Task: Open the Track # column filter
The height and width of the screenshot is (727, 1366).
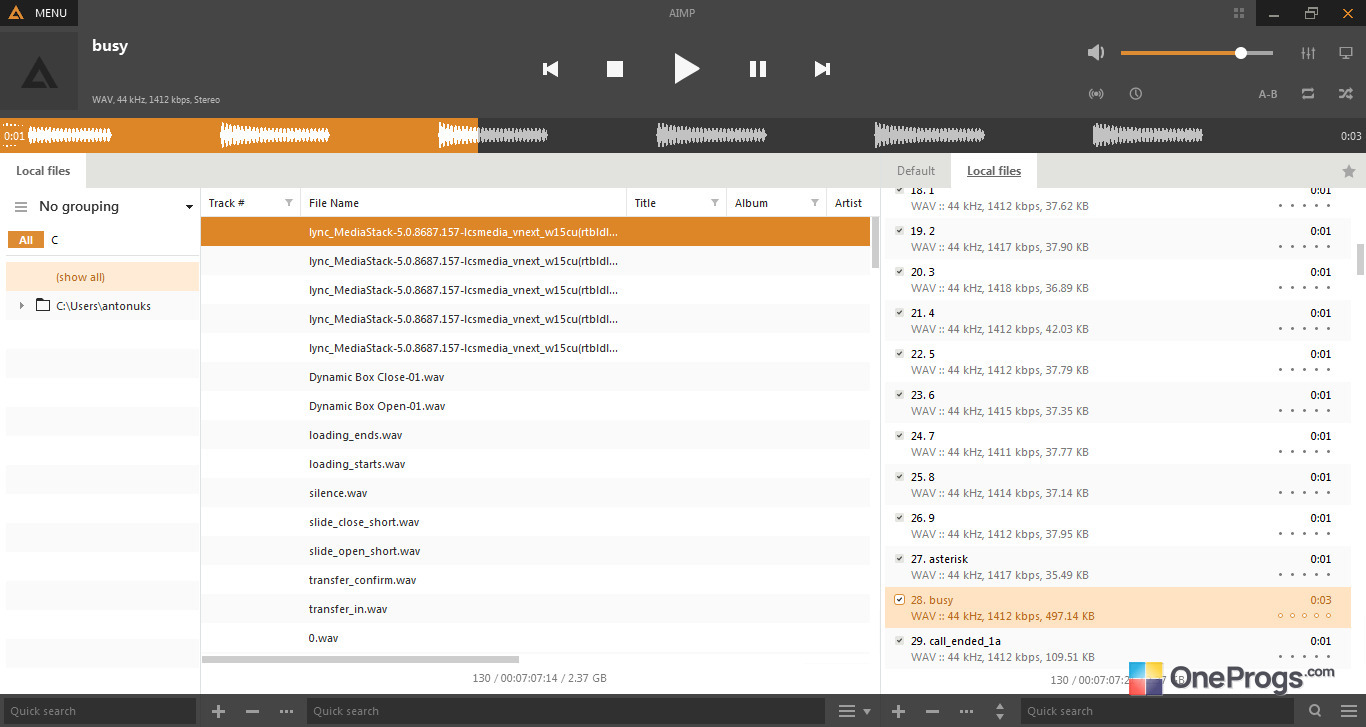Action: [x=289, y=203]
